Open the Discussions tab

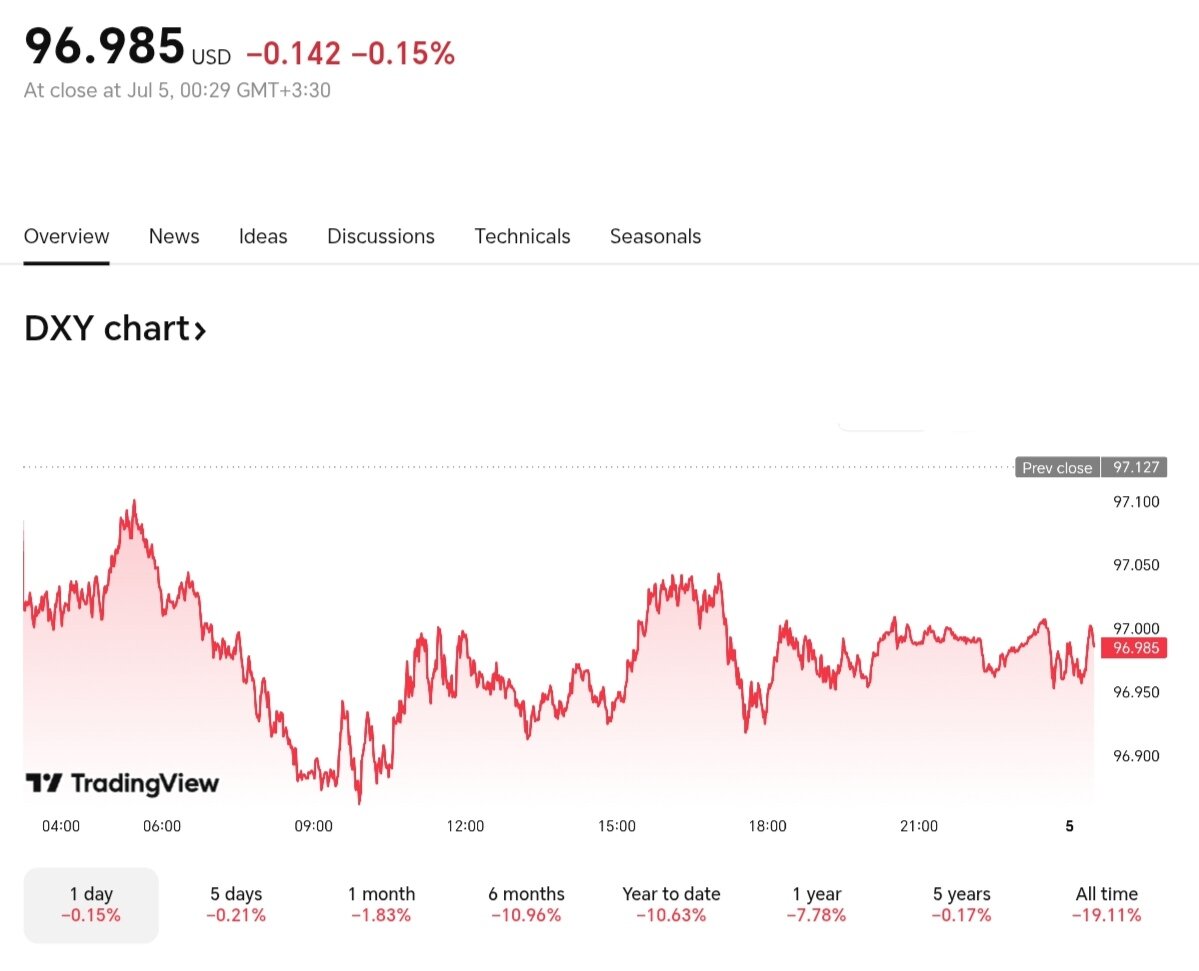[381, 237]
